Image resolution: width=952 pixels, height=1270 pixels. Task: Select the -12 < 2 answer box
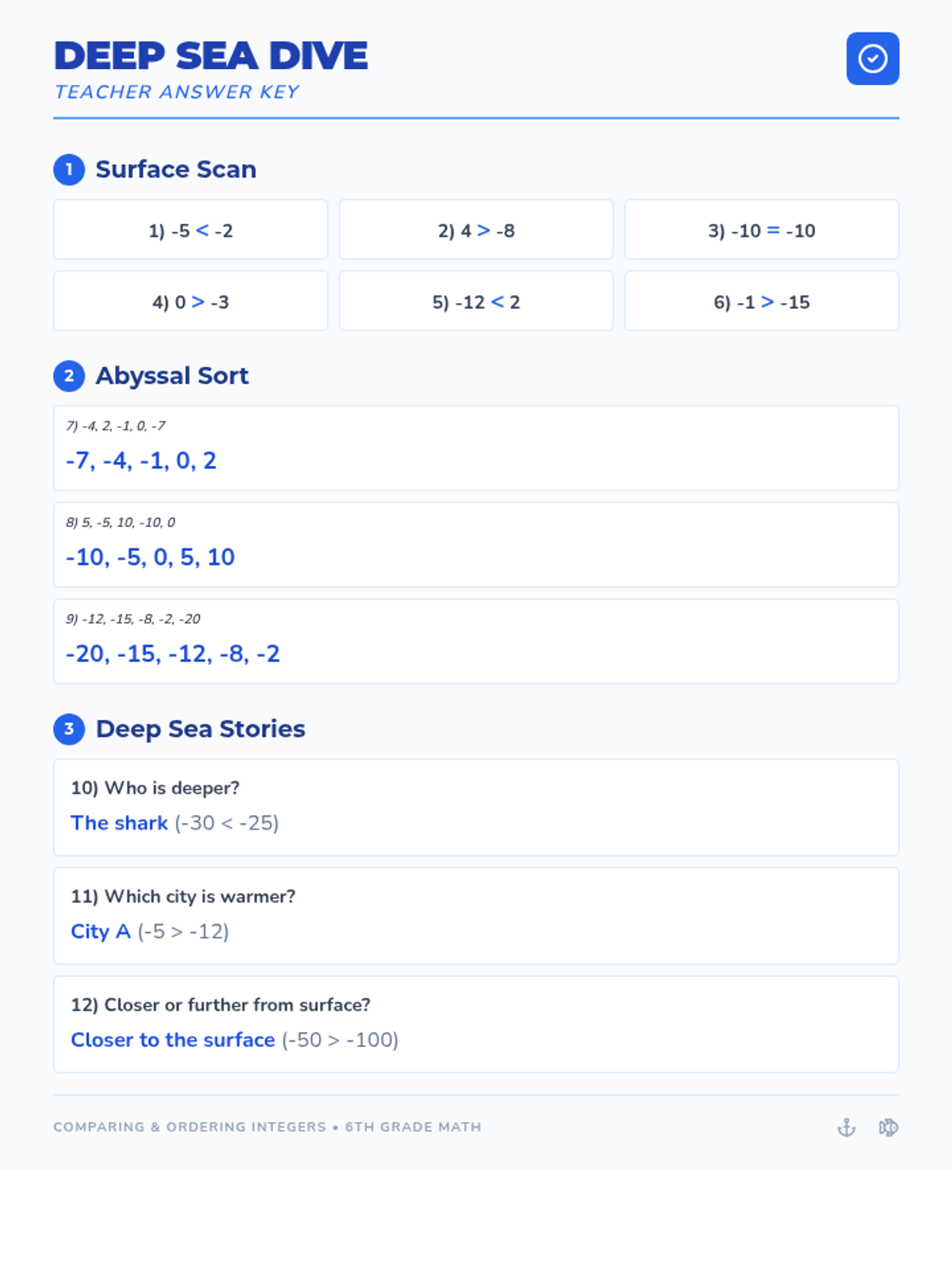(x=476, y=301)
